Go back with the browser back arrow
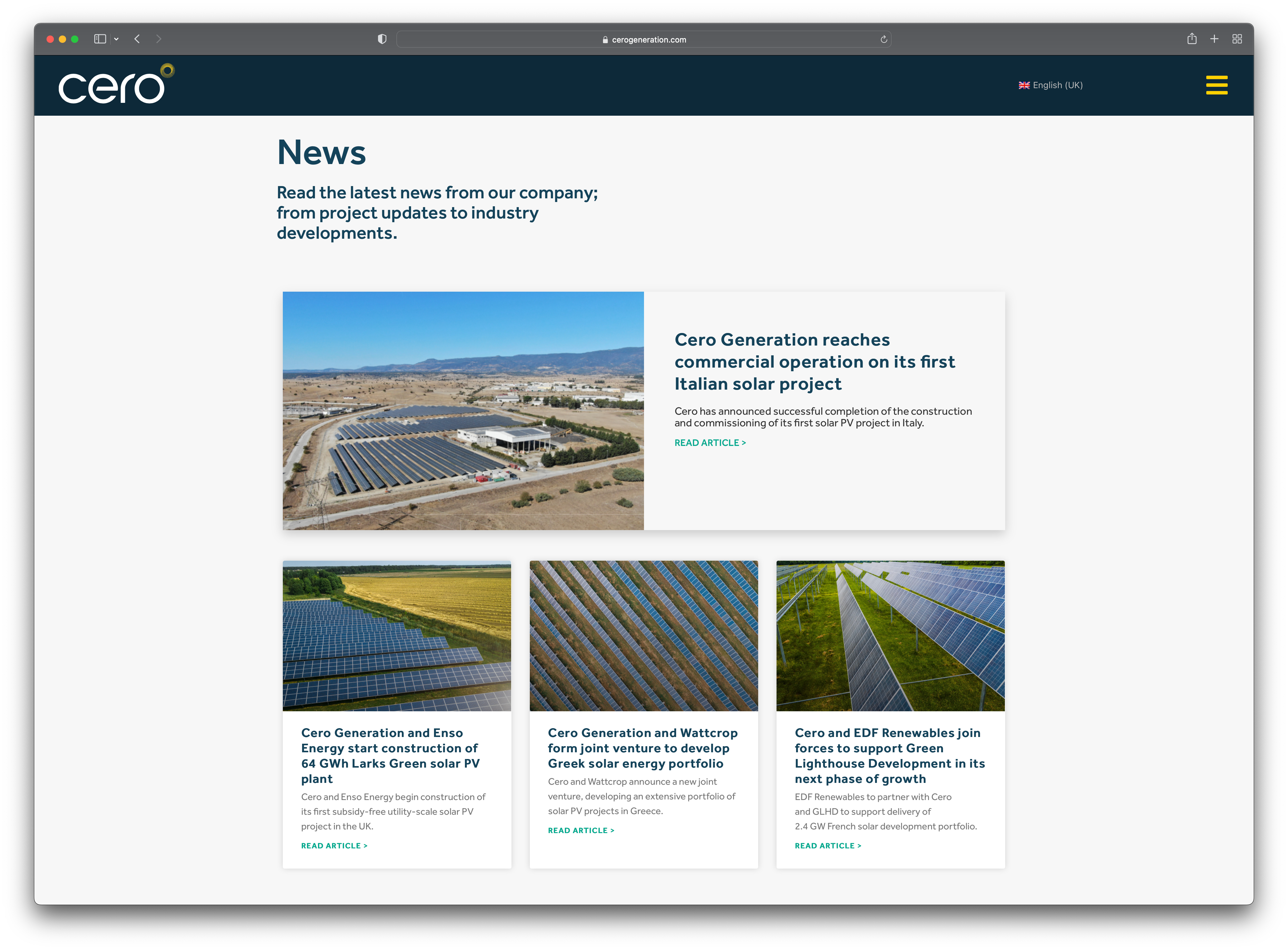Viewport: 1288px width, 950px height. pyautogui.click(x=137, y=39)
